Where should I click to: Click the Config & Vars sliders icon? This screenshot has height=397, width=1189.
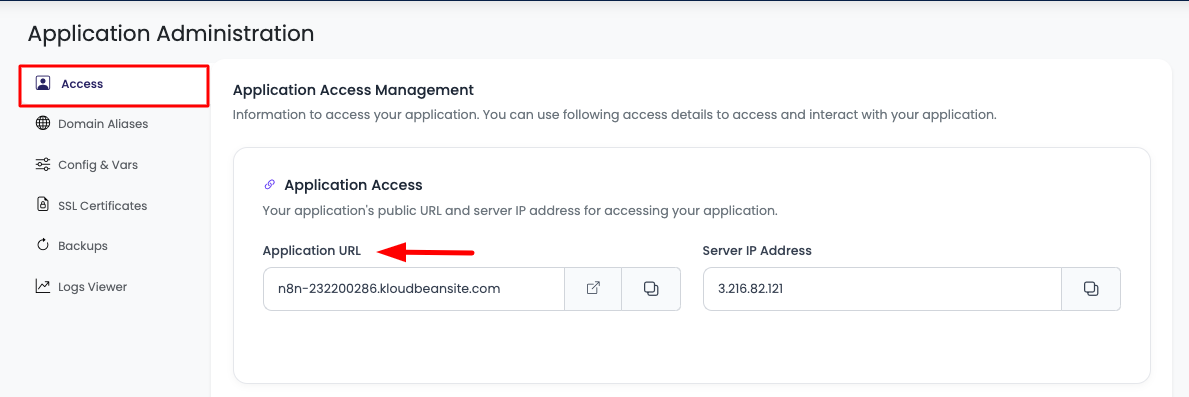pyautogui.click(x=43, y=164)
